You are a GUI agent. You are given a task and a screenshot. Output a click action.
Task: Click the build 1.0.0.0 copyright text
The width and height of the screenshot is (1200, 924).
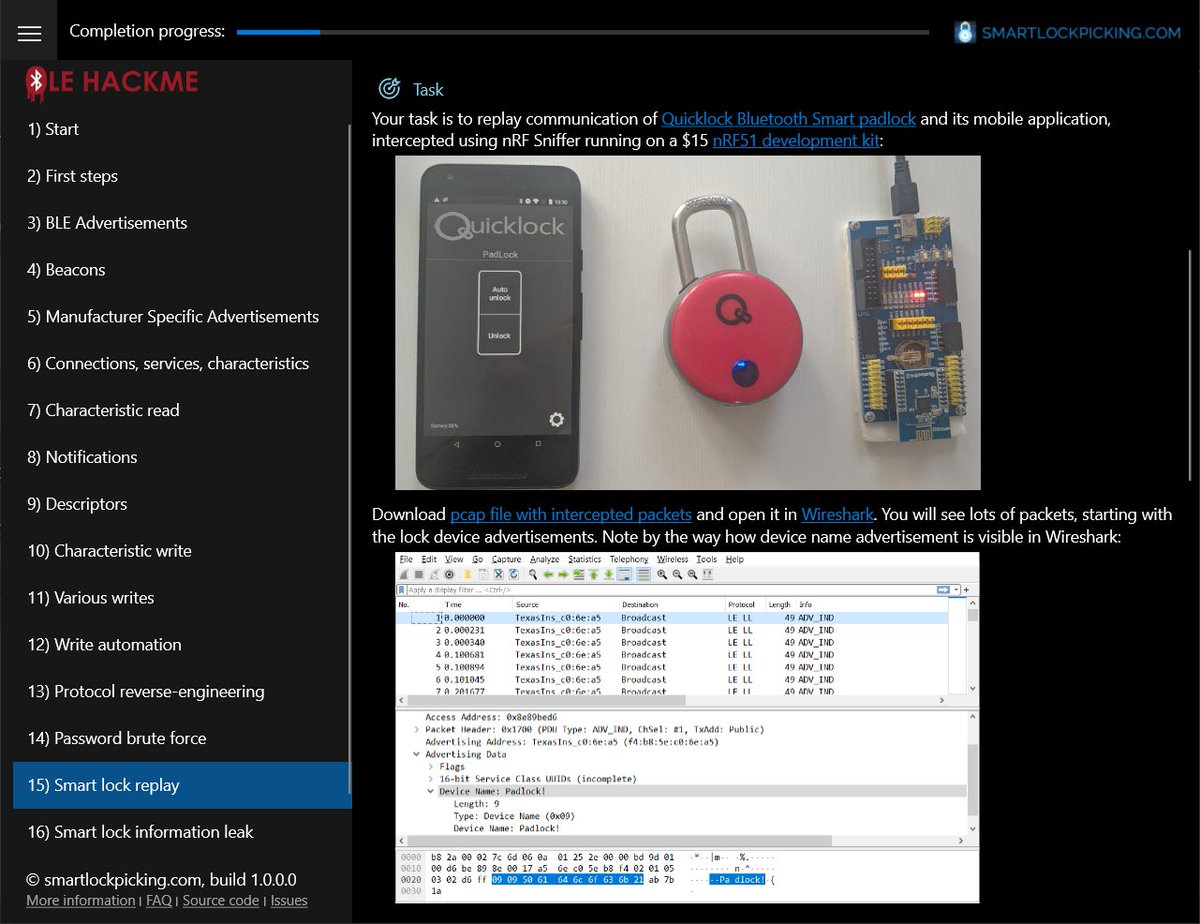coord(162,880)
